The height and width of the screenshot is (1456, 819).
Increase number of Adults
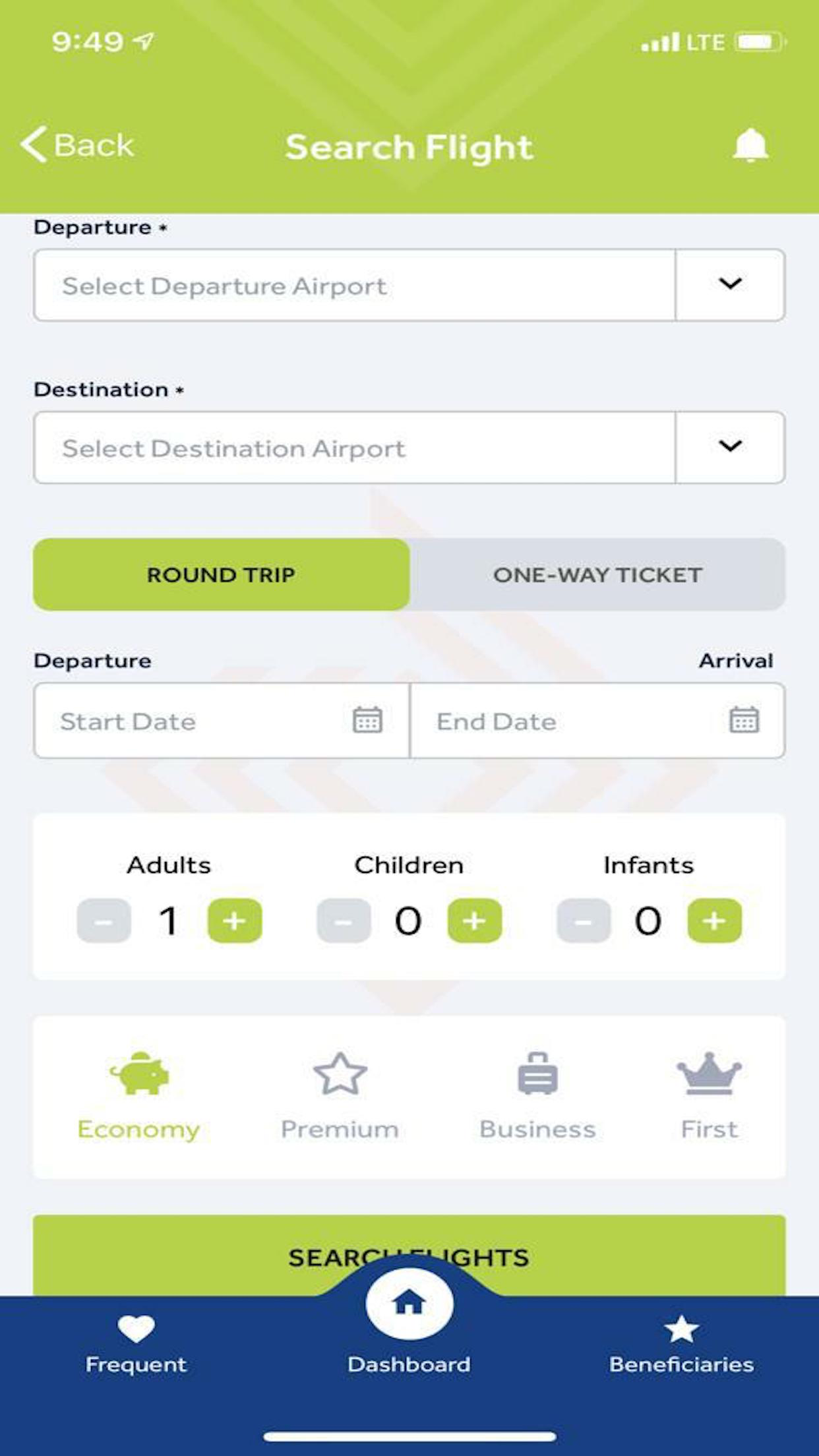235,921
